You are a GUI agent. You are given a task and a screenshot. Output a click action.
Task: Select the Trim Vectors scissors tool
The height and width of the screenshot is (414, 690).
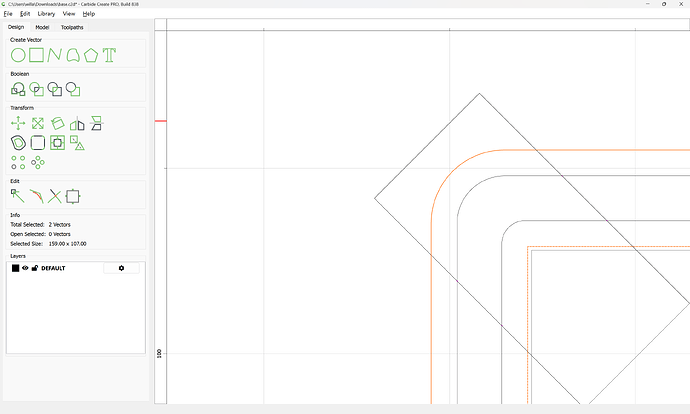click(x=55, y=196)
